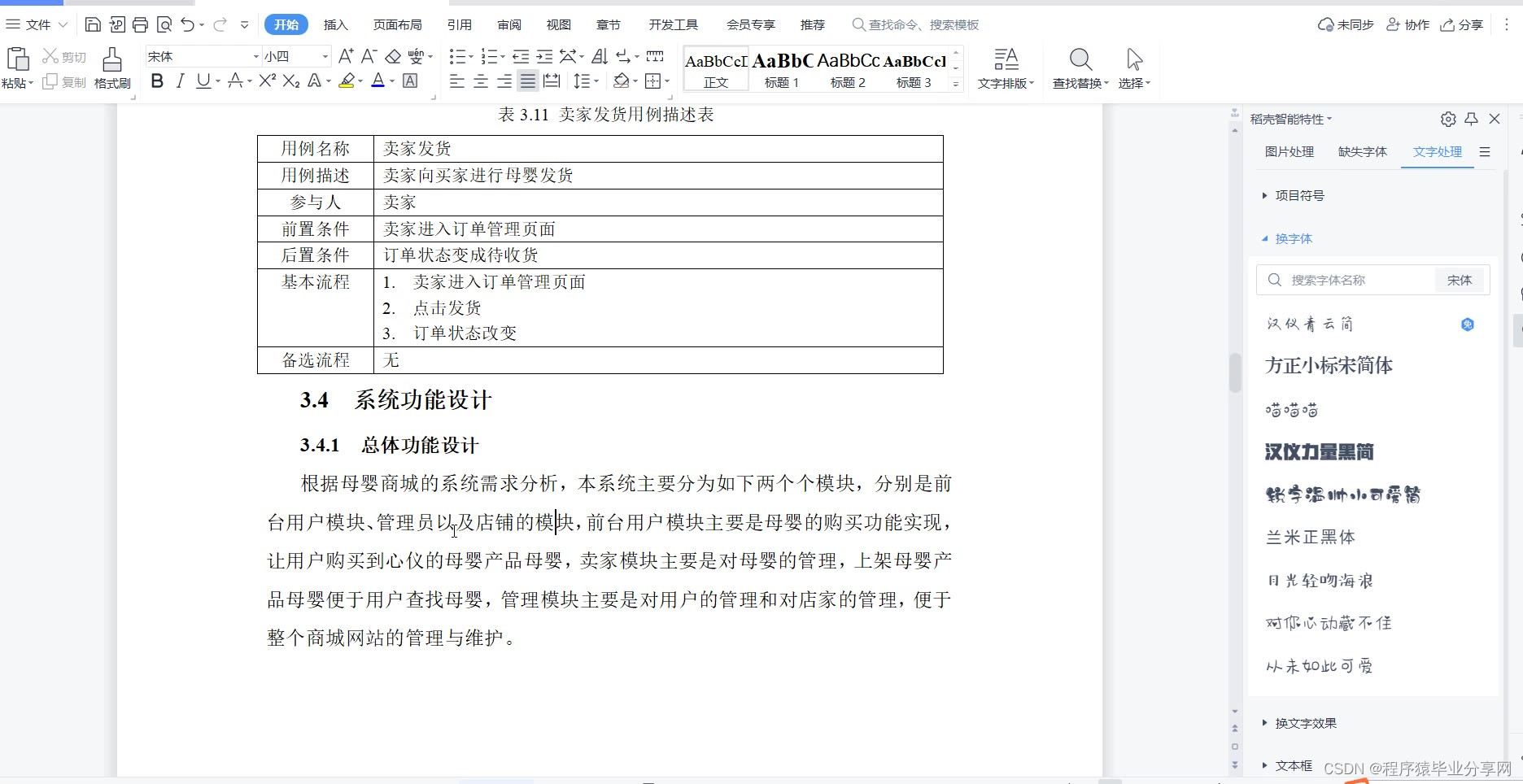Apply numbered list icon
The width and height of the screenshot is (1523, 784).
coord(489,56)
